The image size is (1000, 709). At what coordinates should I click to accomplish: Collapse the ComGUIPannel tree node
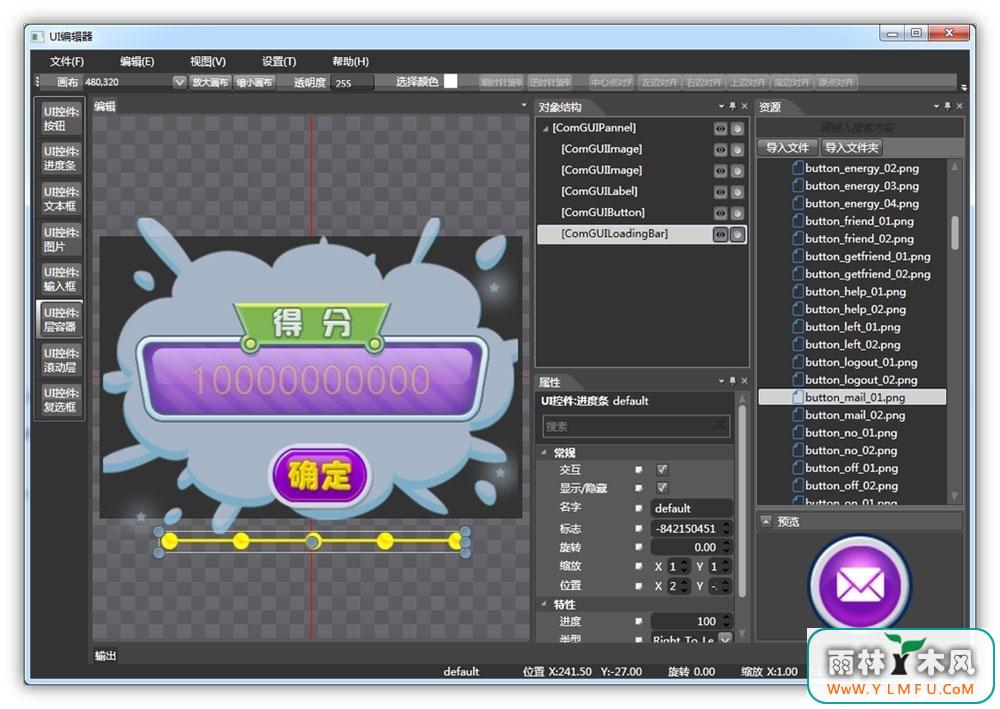(x=545, y=129)
